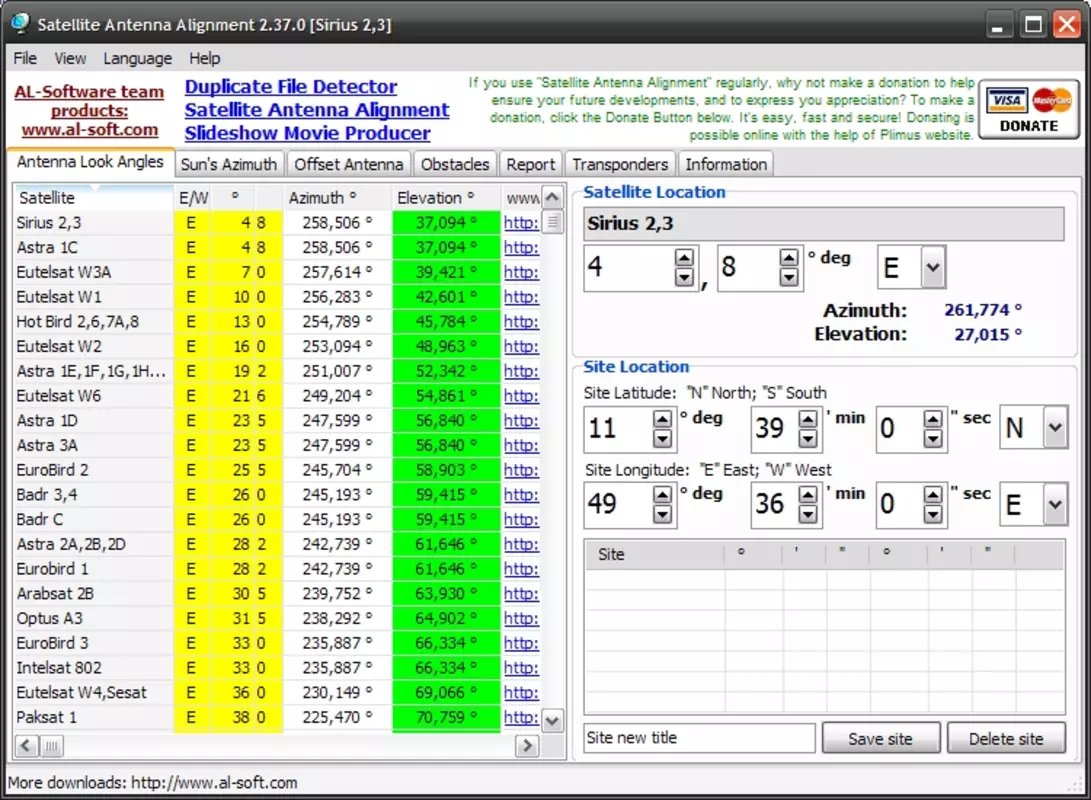Open http link for Hot Bird 2,6,7A,8

521,321
